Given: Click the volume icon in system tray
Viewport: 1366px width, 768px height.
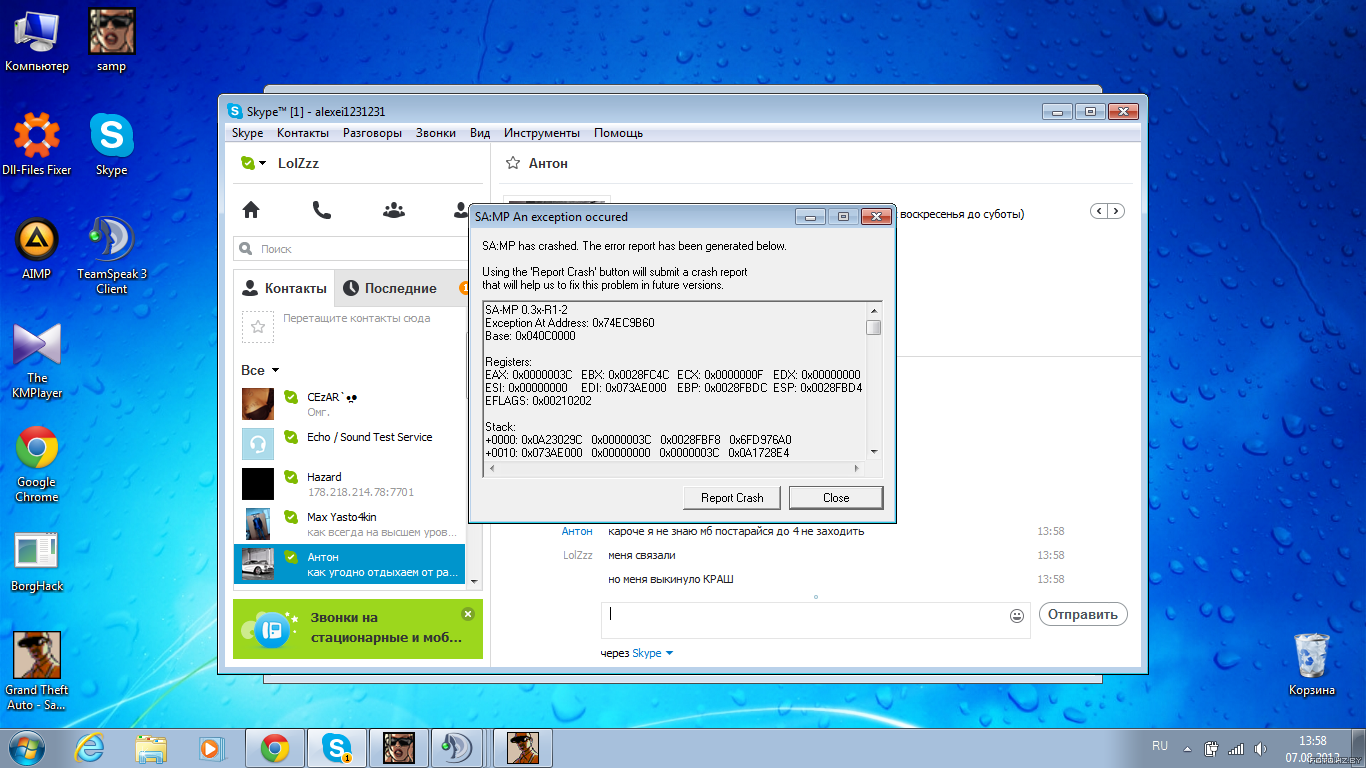Looking at the screenshot, I should 1263,748.
